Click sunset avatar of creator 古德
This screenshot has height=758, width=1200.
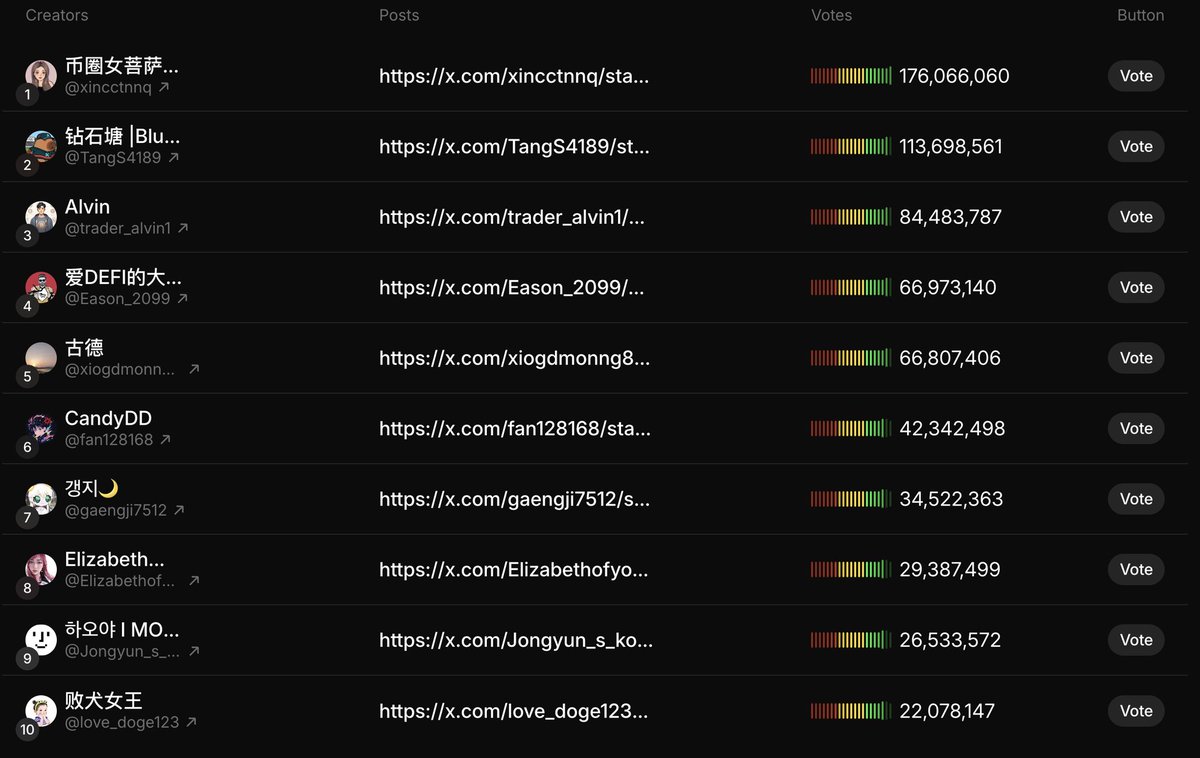click(41, 357)
